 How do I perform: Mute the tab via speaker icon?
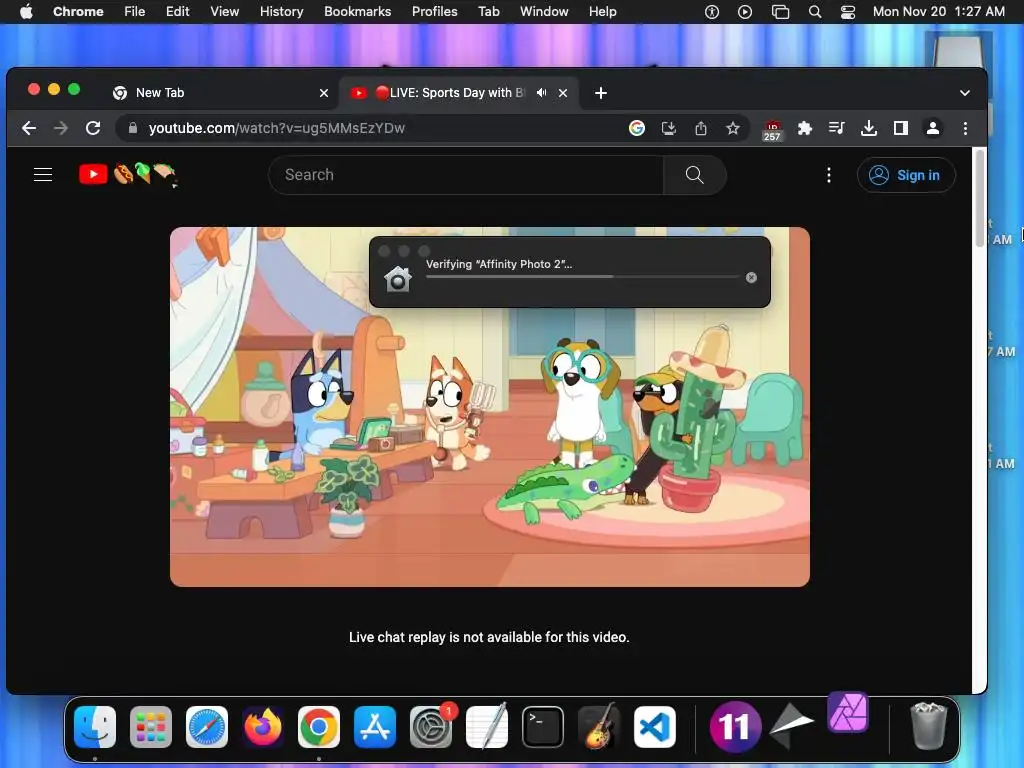point(541,93)
